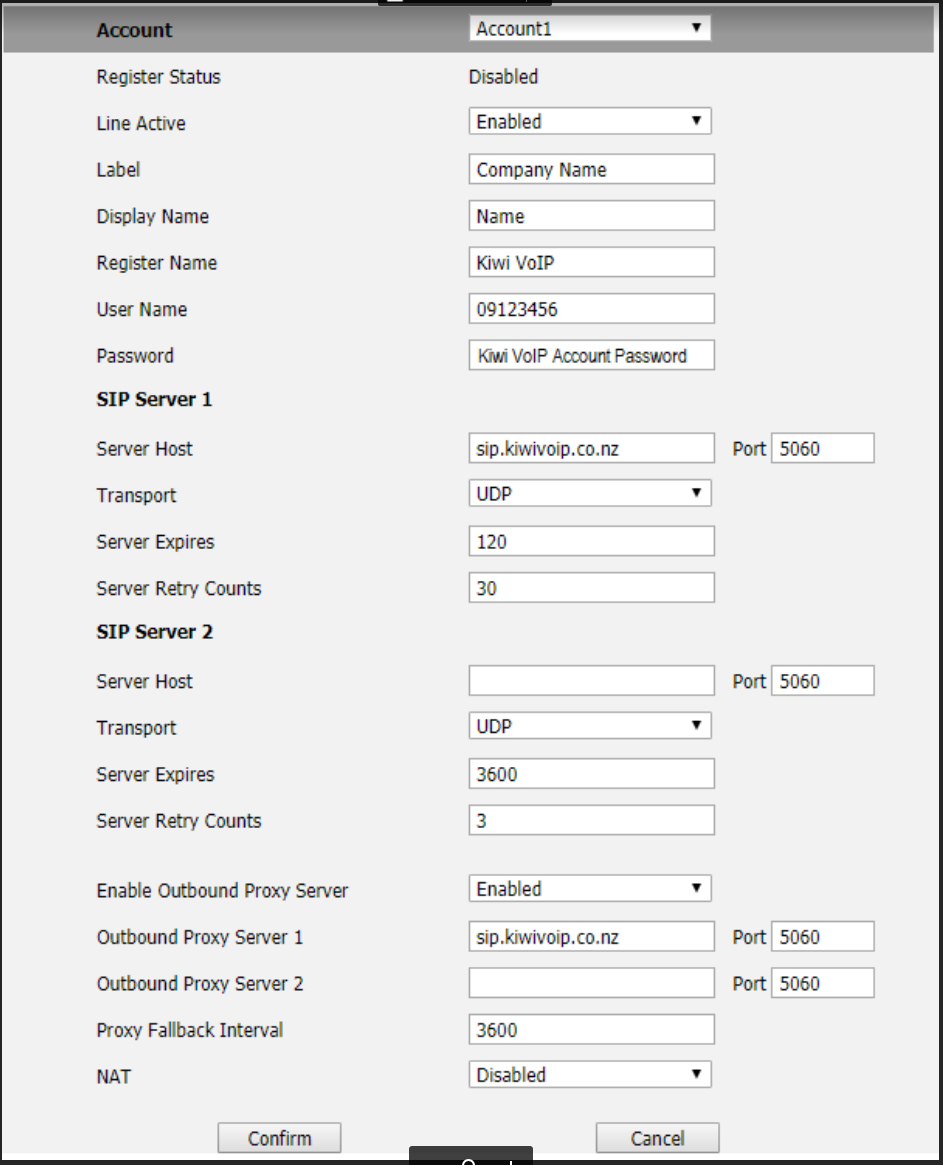Click the Password input field
The width and height of the screenshot is (943, 1165).
(592, 355)
